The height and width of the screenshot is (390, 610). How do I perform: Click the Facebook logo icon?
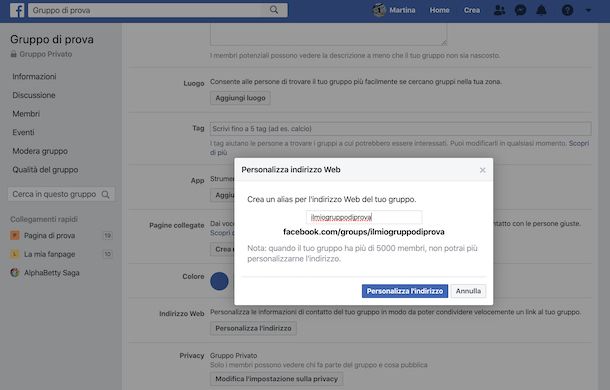coord(17,10)
